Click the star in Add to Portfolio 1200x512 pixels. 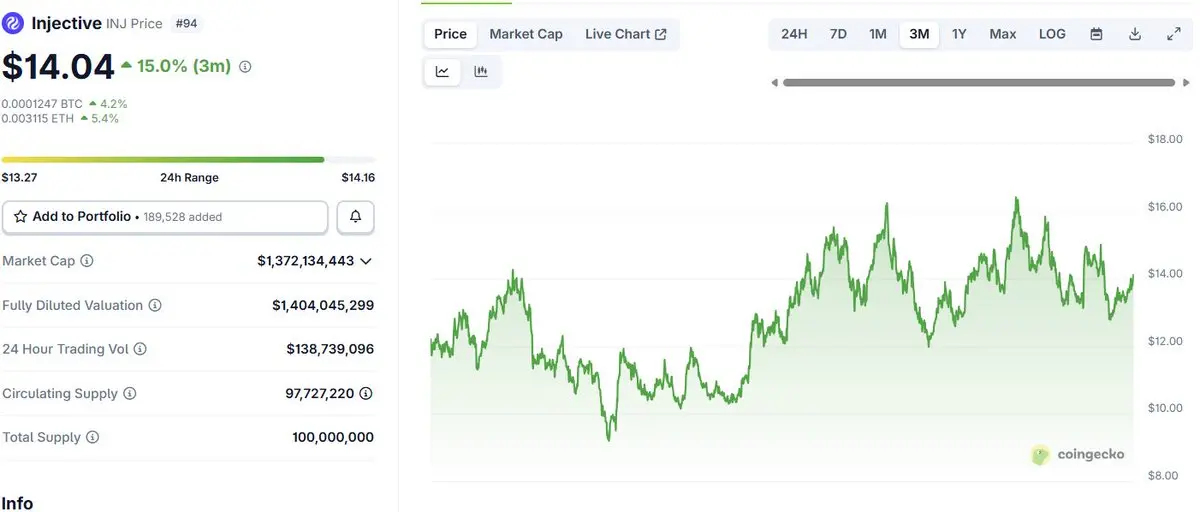point(20,217)
